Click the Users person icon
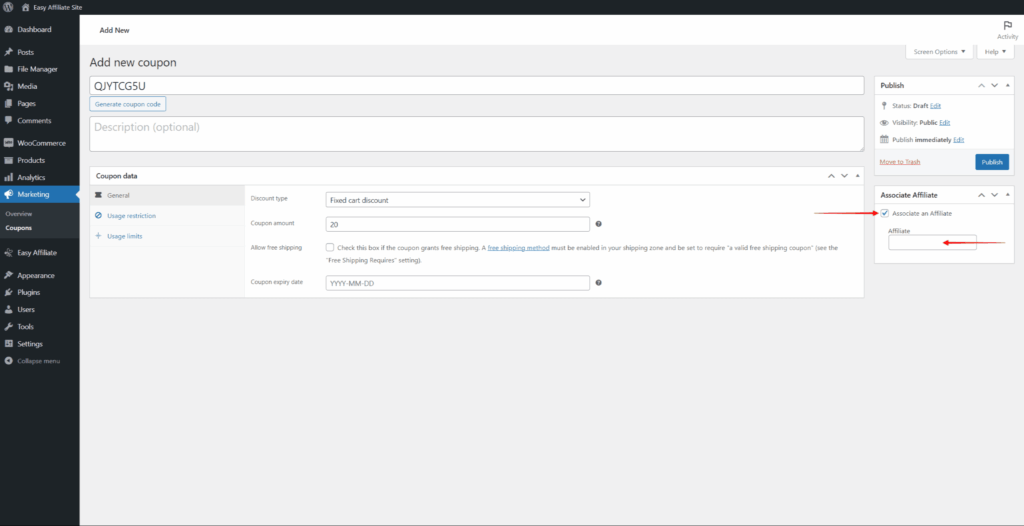The height and width of the screenshot is (526, 1024). point(8,309)
